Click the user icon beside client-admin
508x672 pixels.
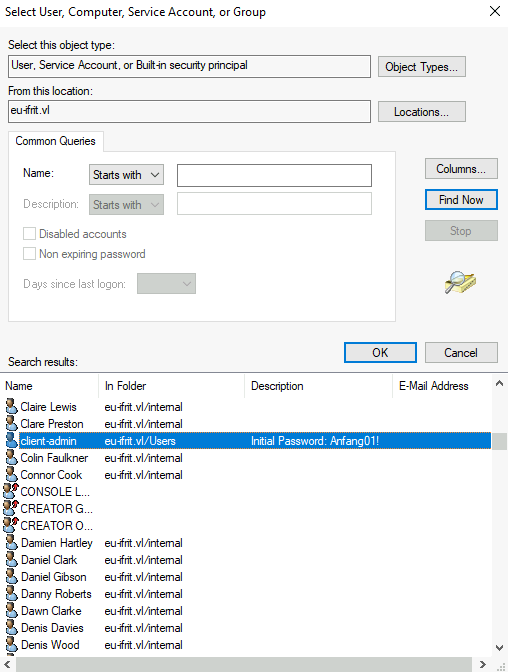click(x=12, y=441)
